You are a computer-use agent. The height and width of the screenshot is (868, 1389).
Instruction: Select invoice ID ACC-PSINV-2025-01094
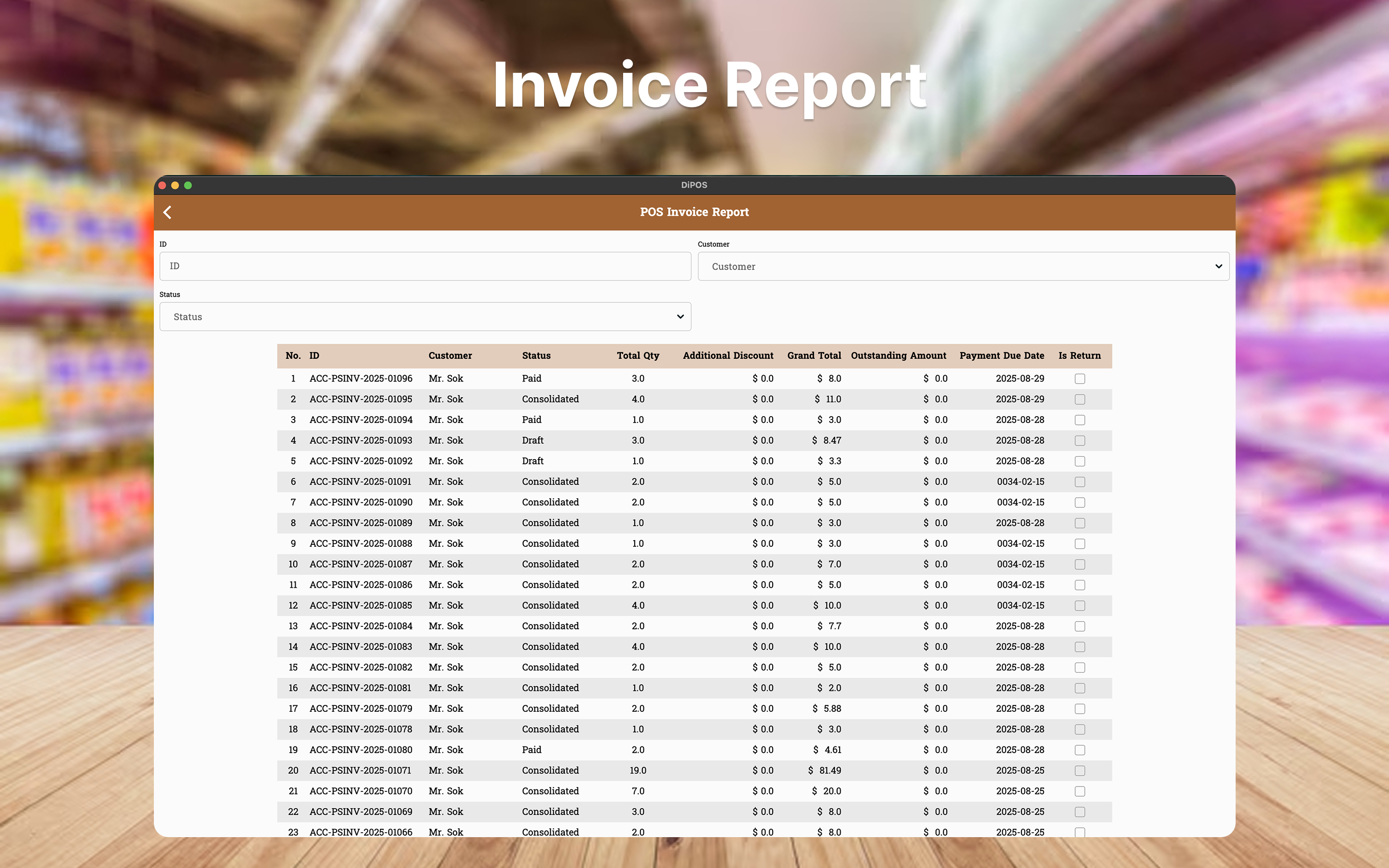tap(360, 420)
